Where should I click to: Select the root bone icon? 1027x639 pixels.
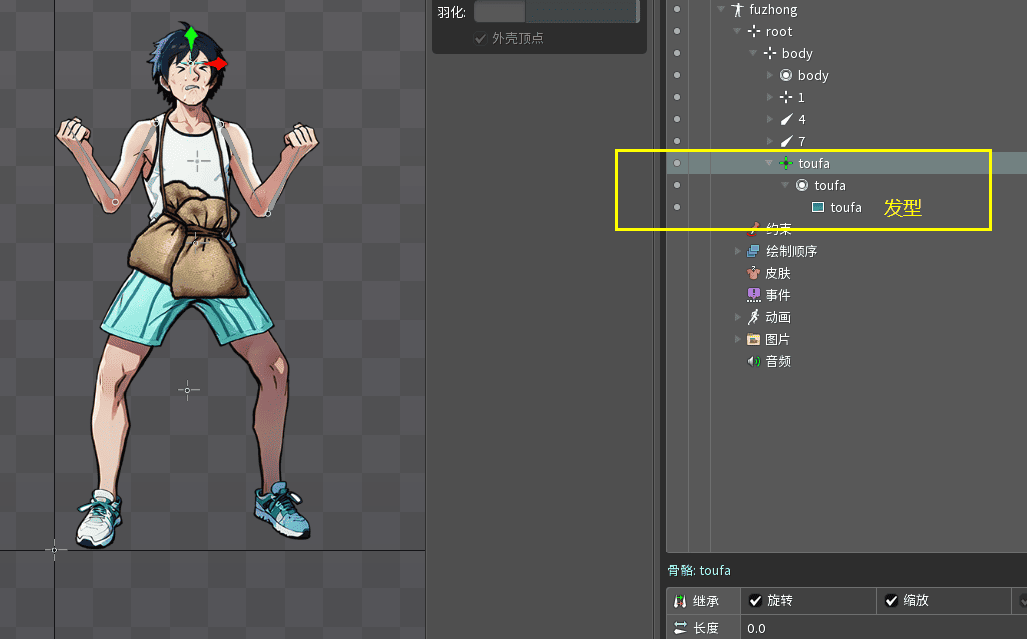click(x=754, y=32)
